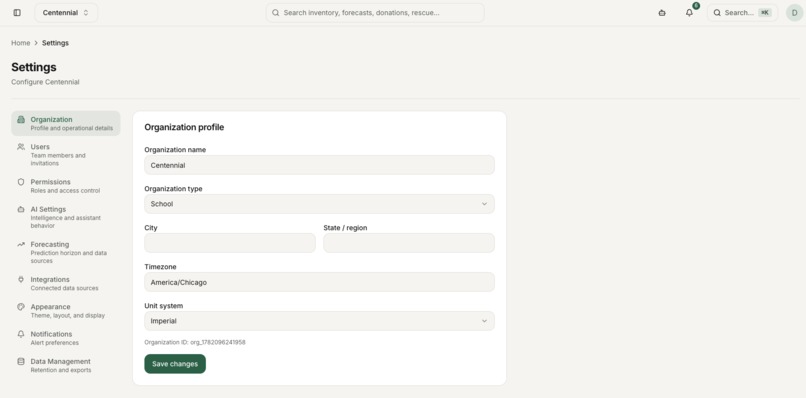The width and height of the screenshot is (806, 398).
Task: Click the Notifications bell sidebar icon
Action: pyautogui.click(x=21, y=334)
